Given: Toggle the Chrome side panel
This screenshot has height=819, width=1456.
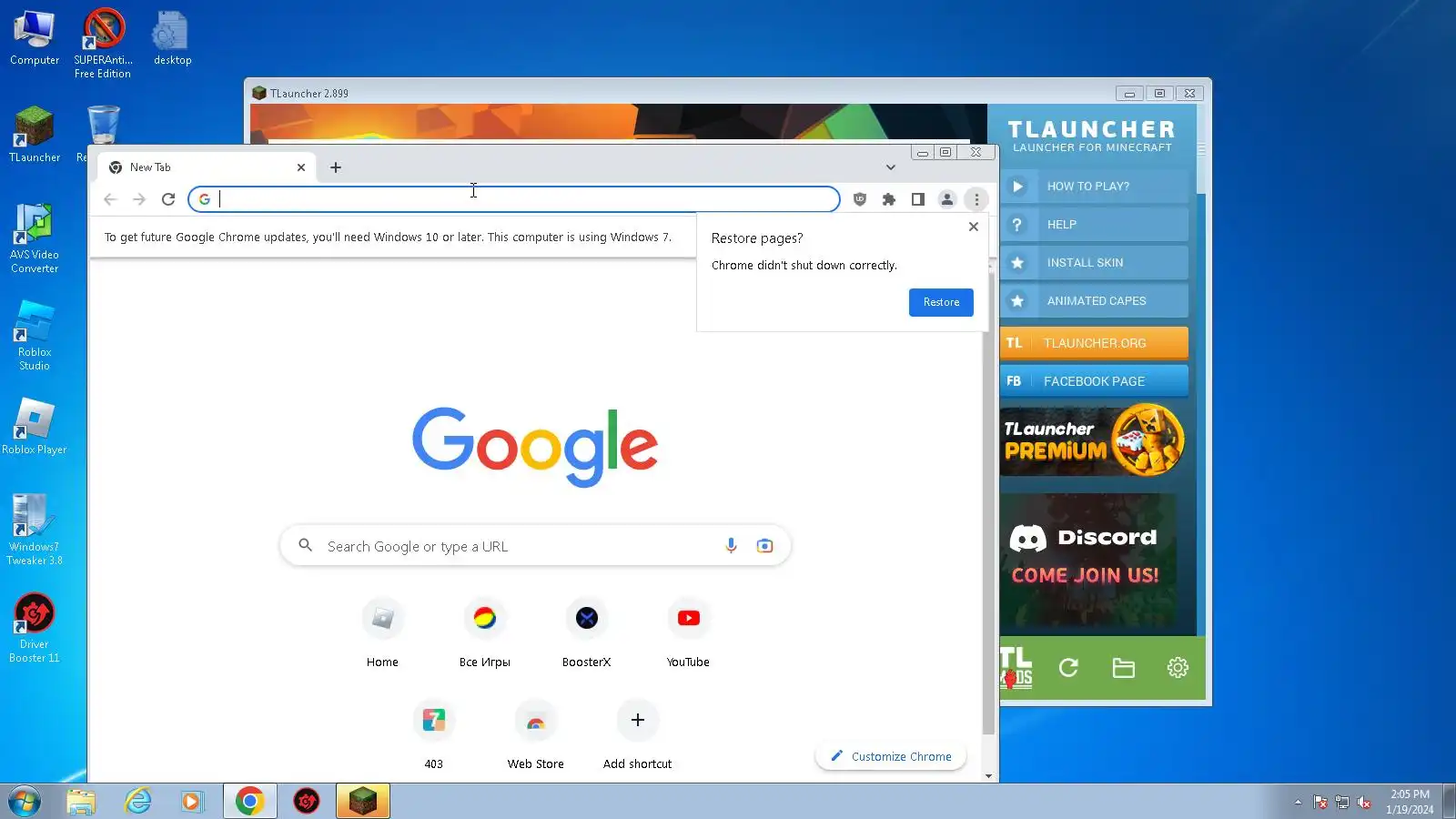Looking at the screenshot, I should [918, 199].
